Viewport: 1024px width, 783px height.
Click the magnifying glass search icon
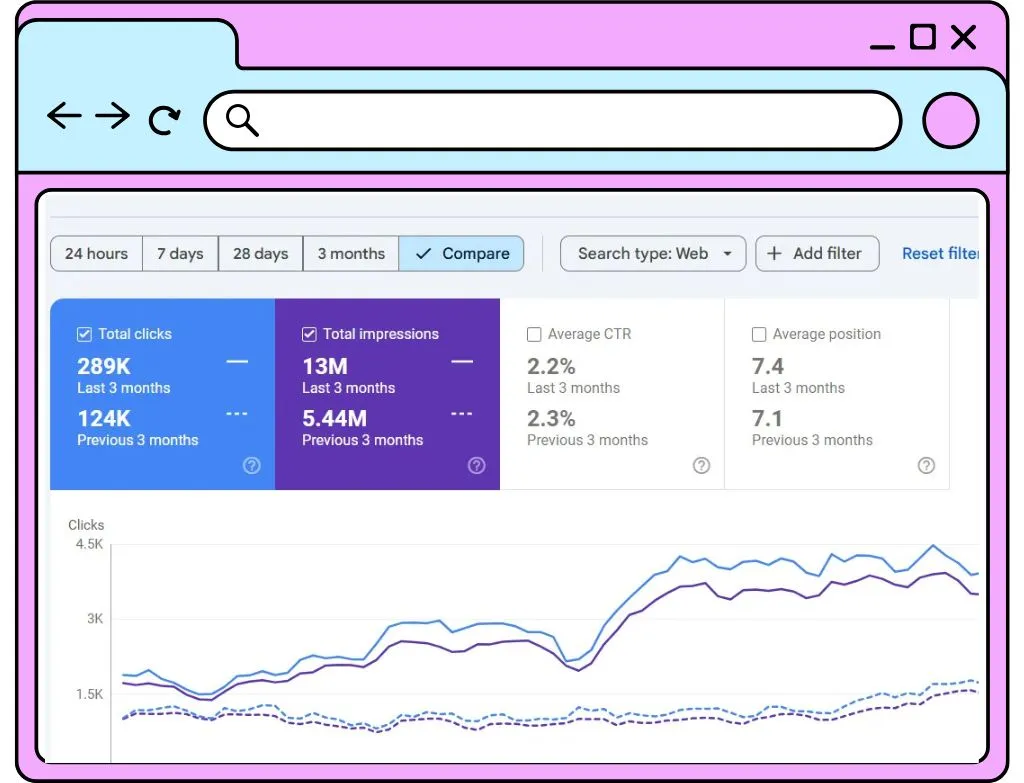click(242, 120)
